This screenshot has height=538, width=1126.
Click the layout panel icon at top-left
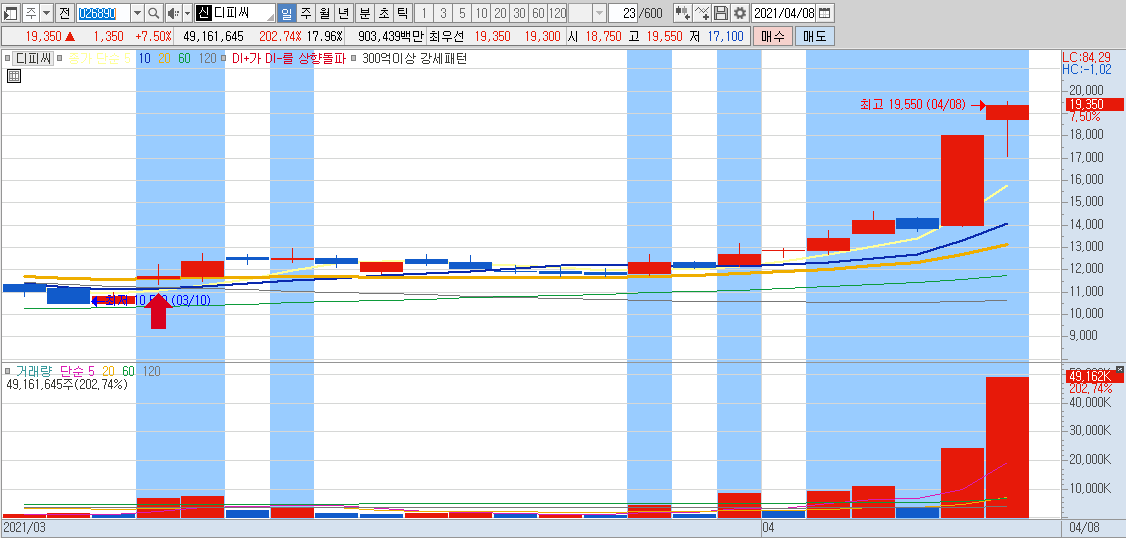(11, 13)
